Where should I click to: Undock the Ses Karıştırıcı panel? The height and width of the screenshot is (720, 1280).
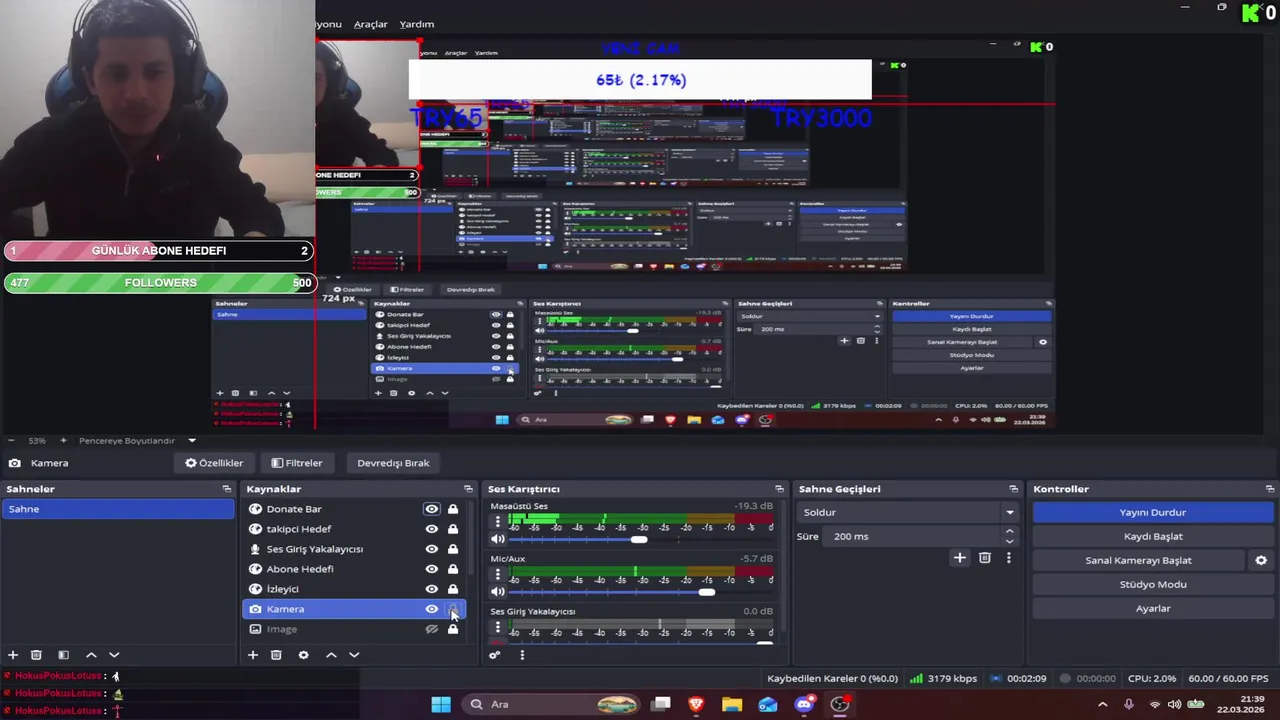tap(779, 489)
